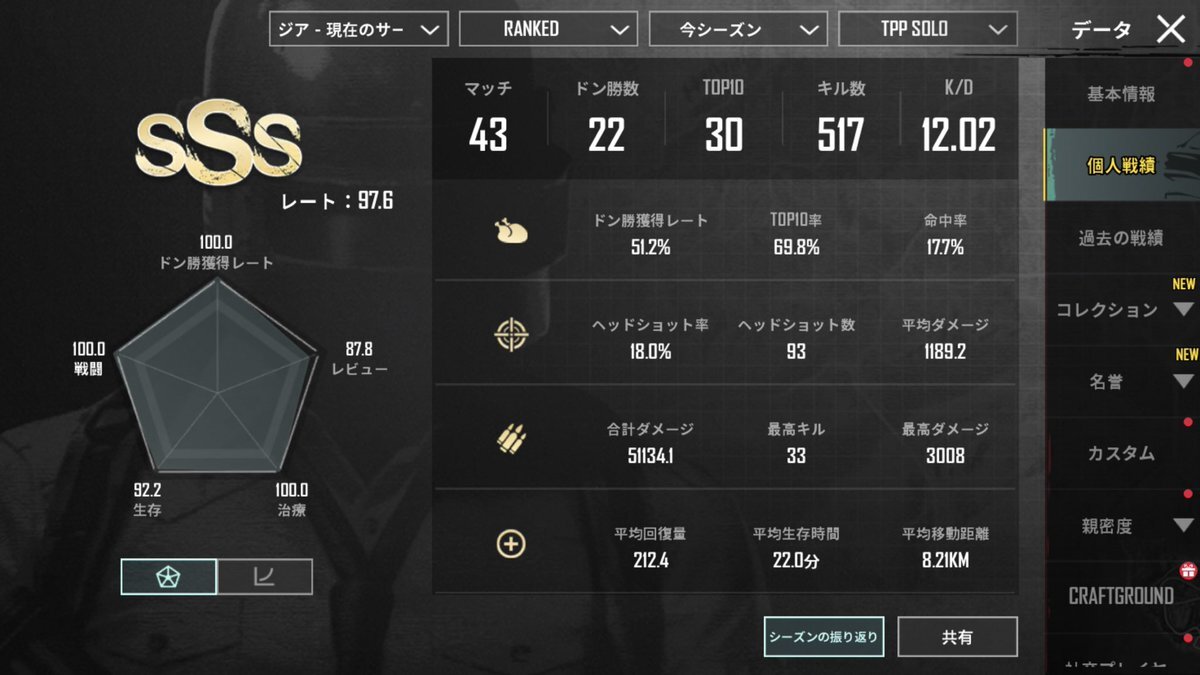Open the 基本情報 tab
This screenshot has height=675, width=1200.
pyautogui.click(x=1121, y=94)
